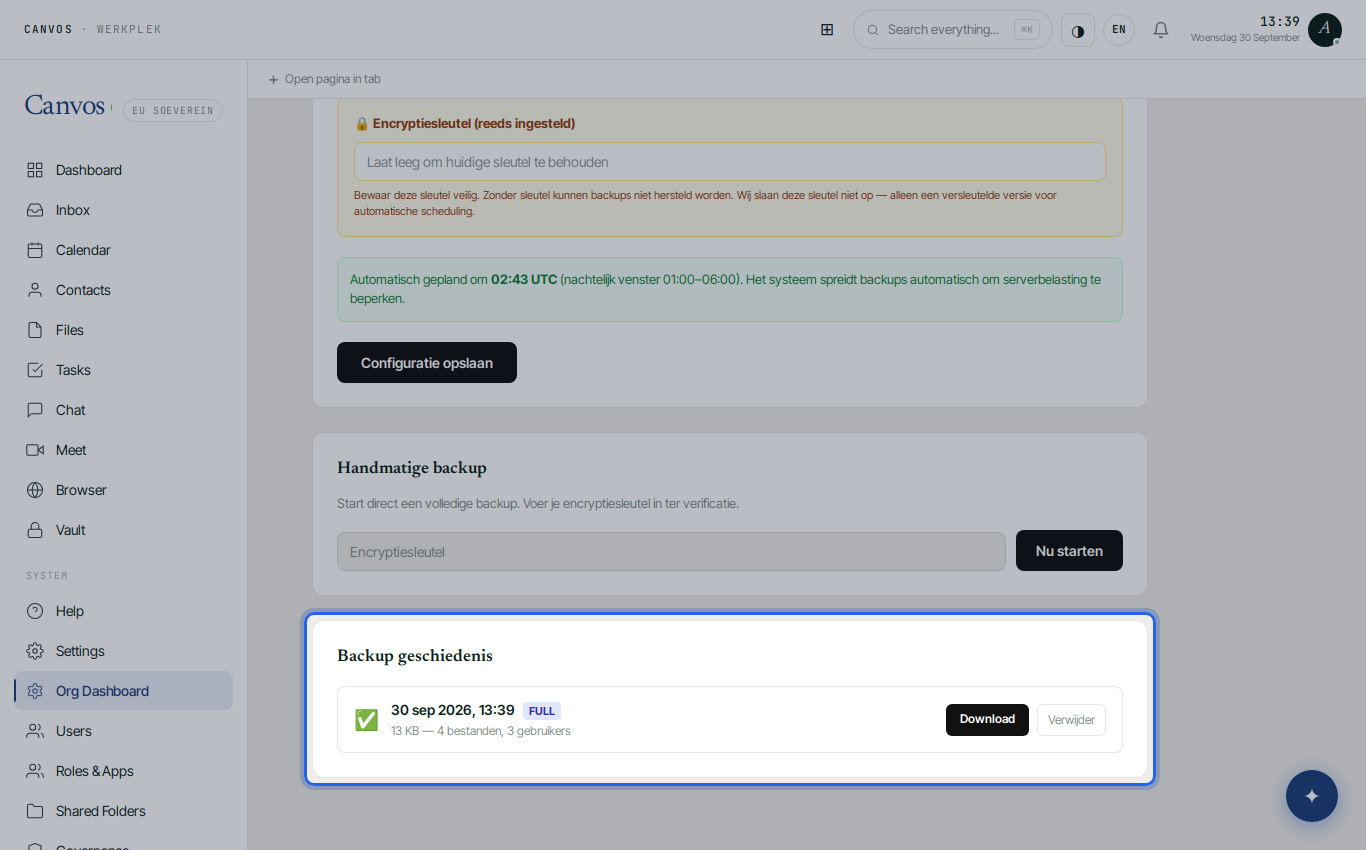This screenshot has height=850, width=1366.
Task: Download the 30 sep 2026 backup
Action: click(987, 720)
